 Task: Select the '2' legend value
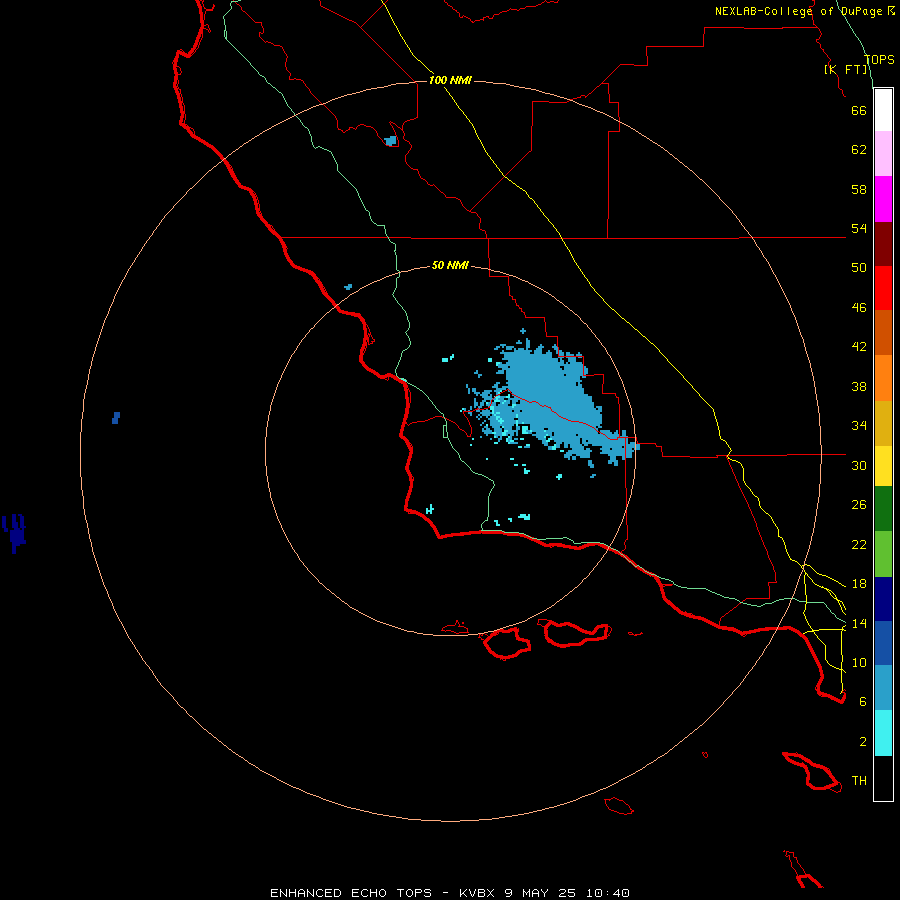(x=862, y=742)
